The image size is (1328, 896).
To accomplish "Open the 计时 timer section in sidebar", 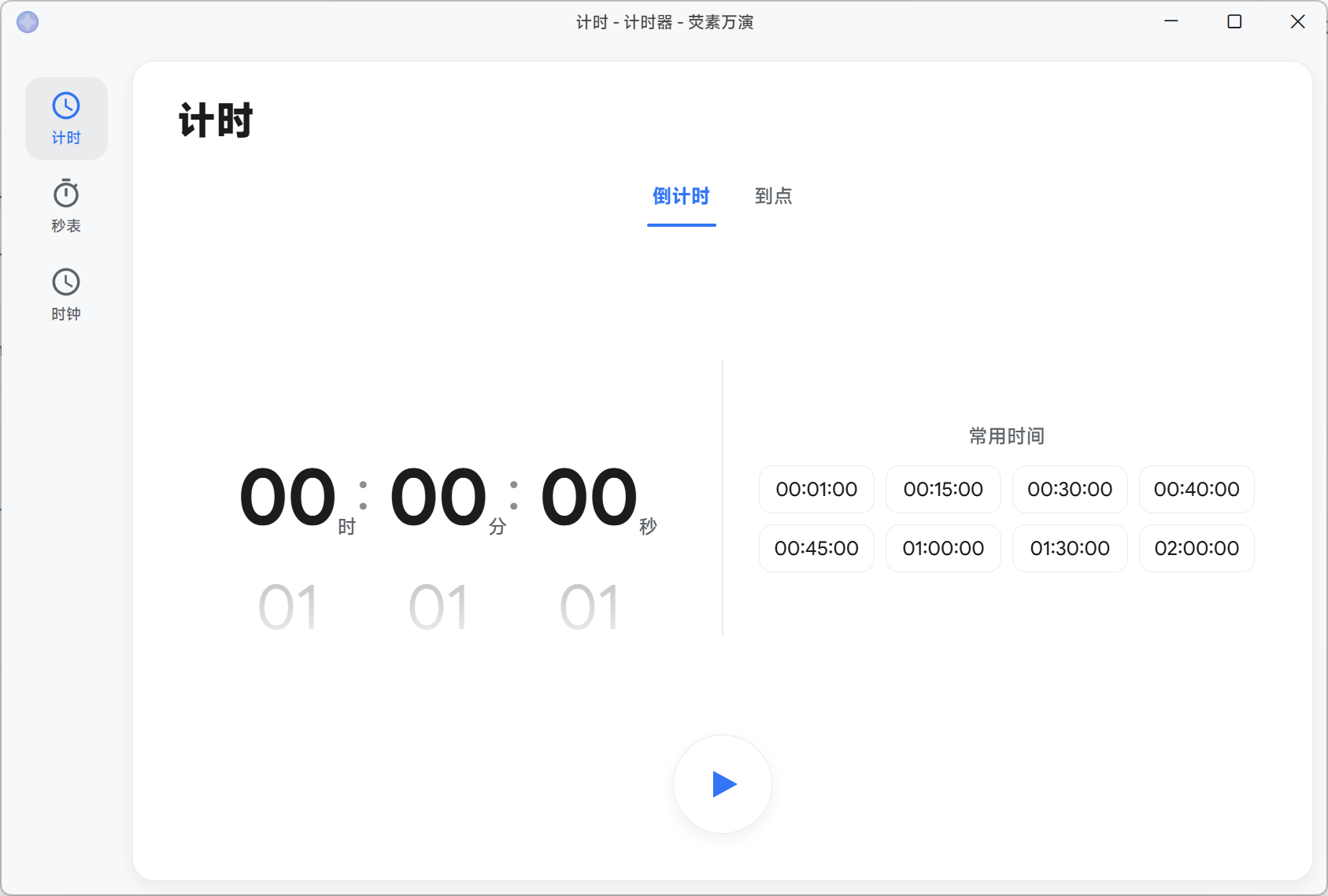I will (66, 119).
